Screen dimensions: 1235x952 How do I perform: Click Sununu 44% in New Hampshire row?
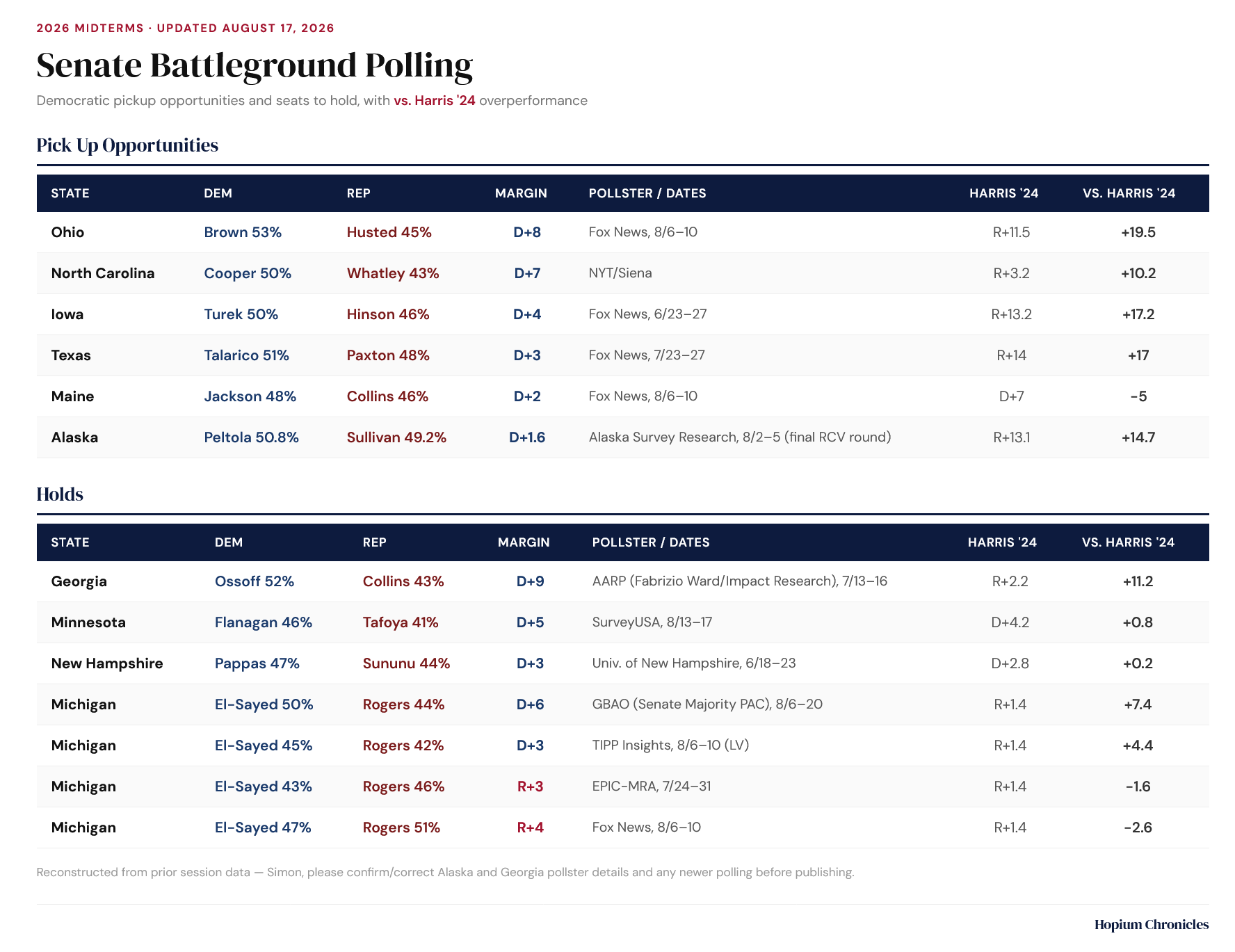click(406, 663)
